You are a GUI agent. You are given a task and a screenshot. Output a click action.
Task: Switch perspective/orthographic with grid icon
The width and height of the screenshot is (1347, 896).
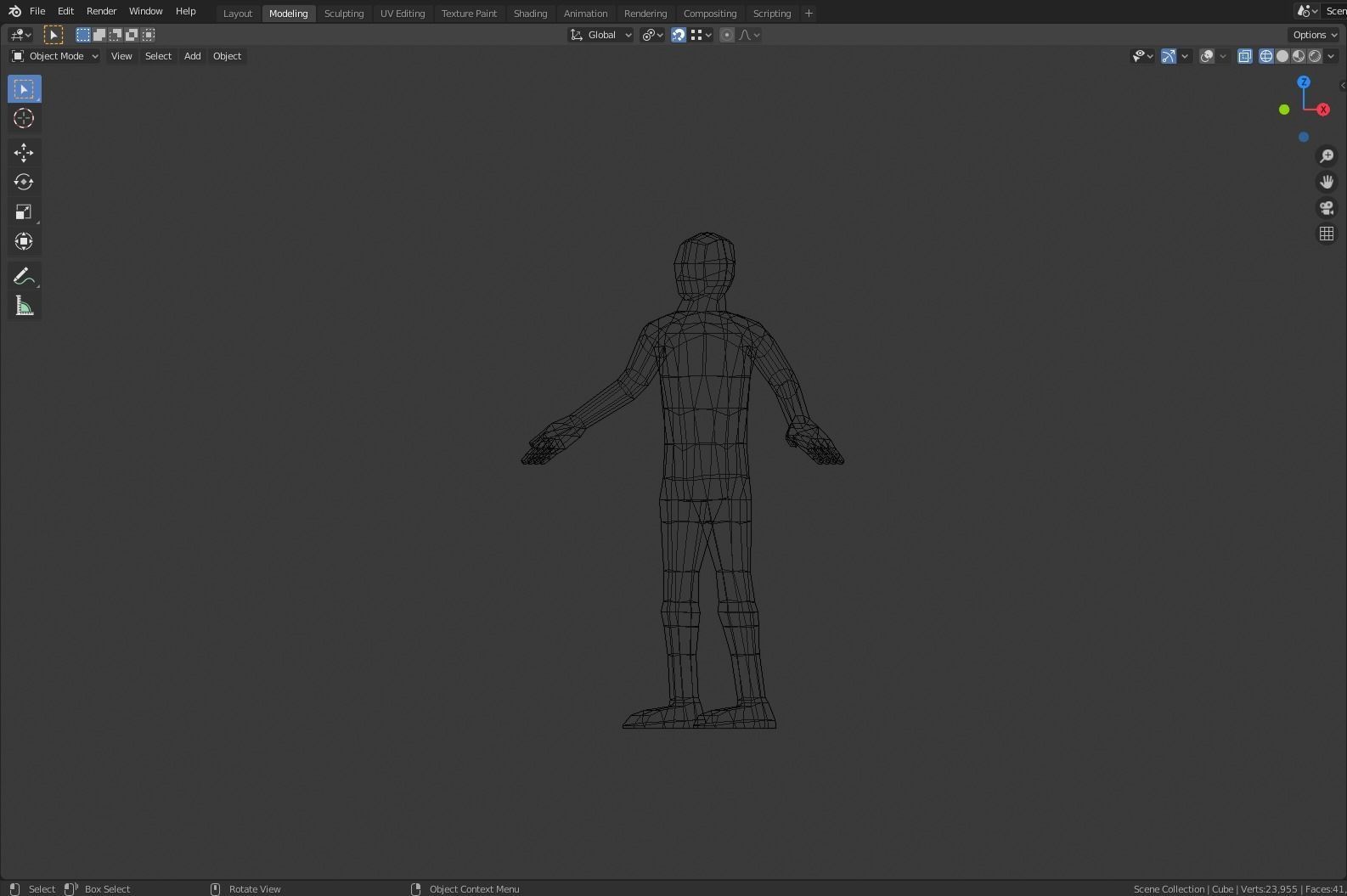coord(1327,234)
